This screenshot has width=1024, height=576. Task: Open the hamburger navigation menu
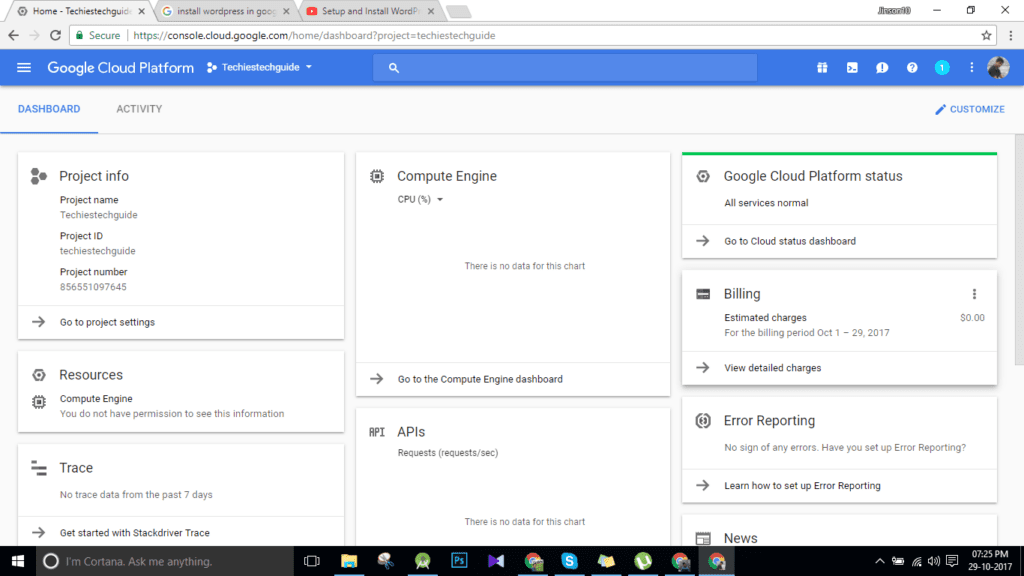tap(24, 67)
